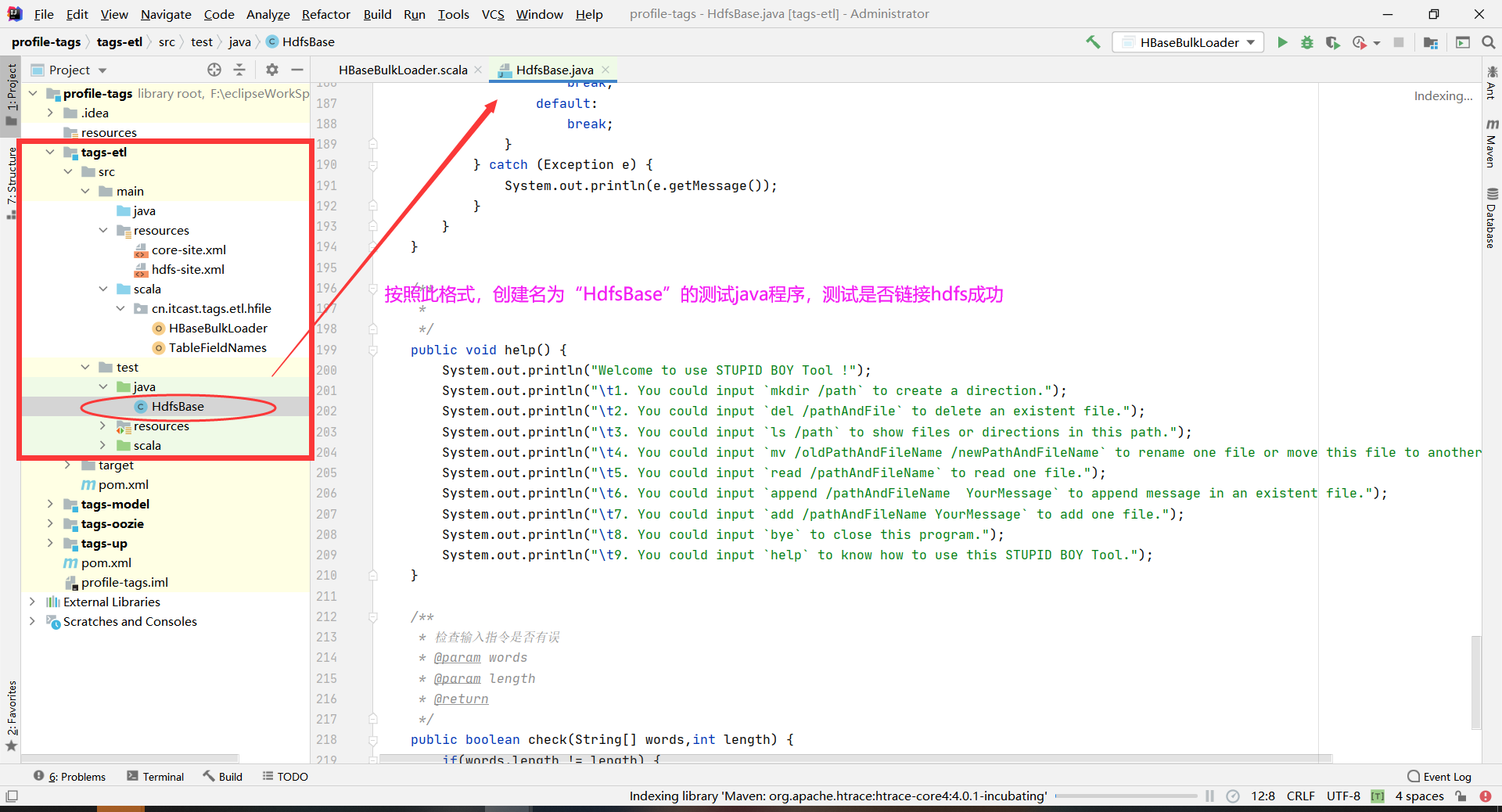Image resolution: width=1502 pixels, height=812 pixels.
Task: Expand the tags-model module
Action: pos(51,504)
